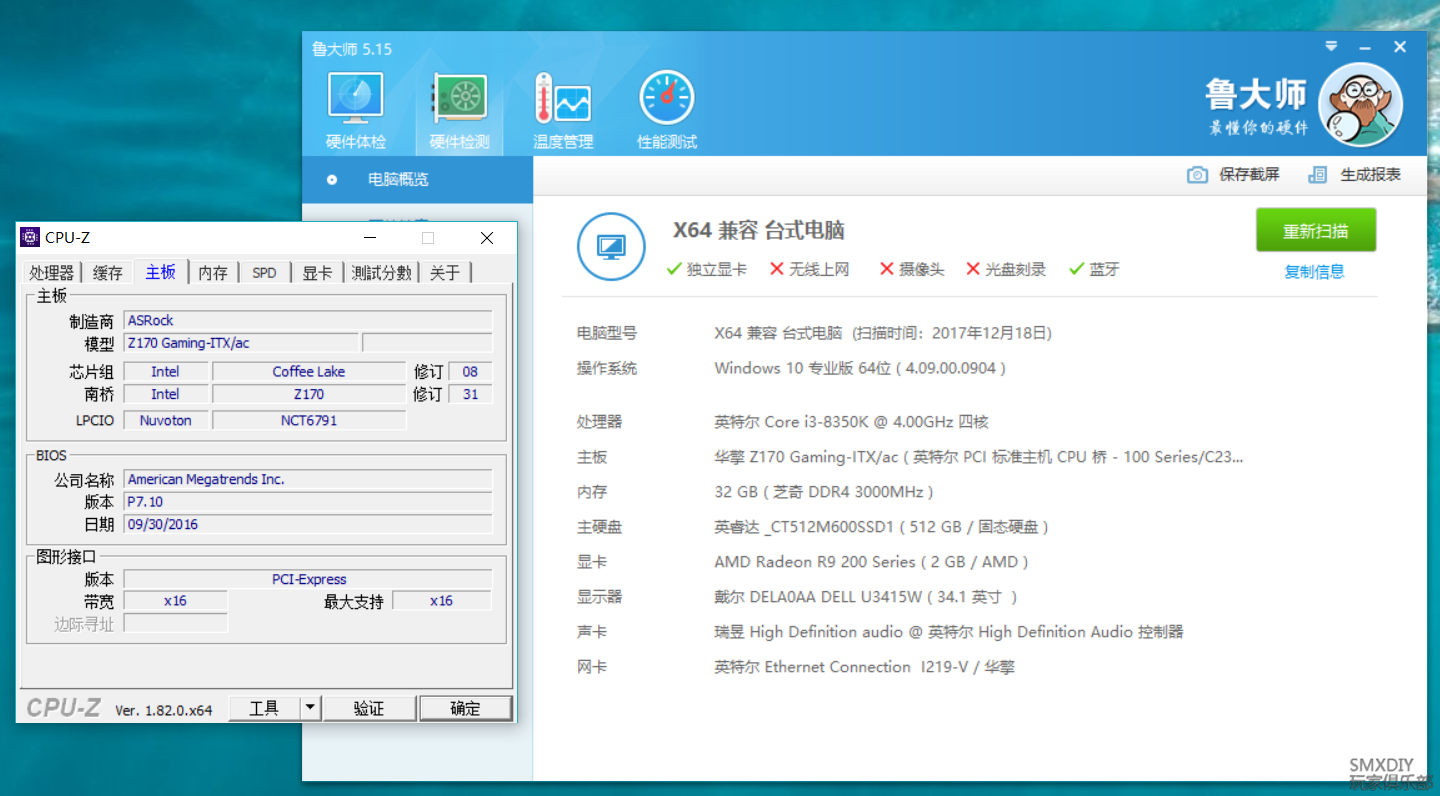Click the green 重新扫描 button
The width and height of the screenshot is (1440, 796).
tap(1316, 230)
